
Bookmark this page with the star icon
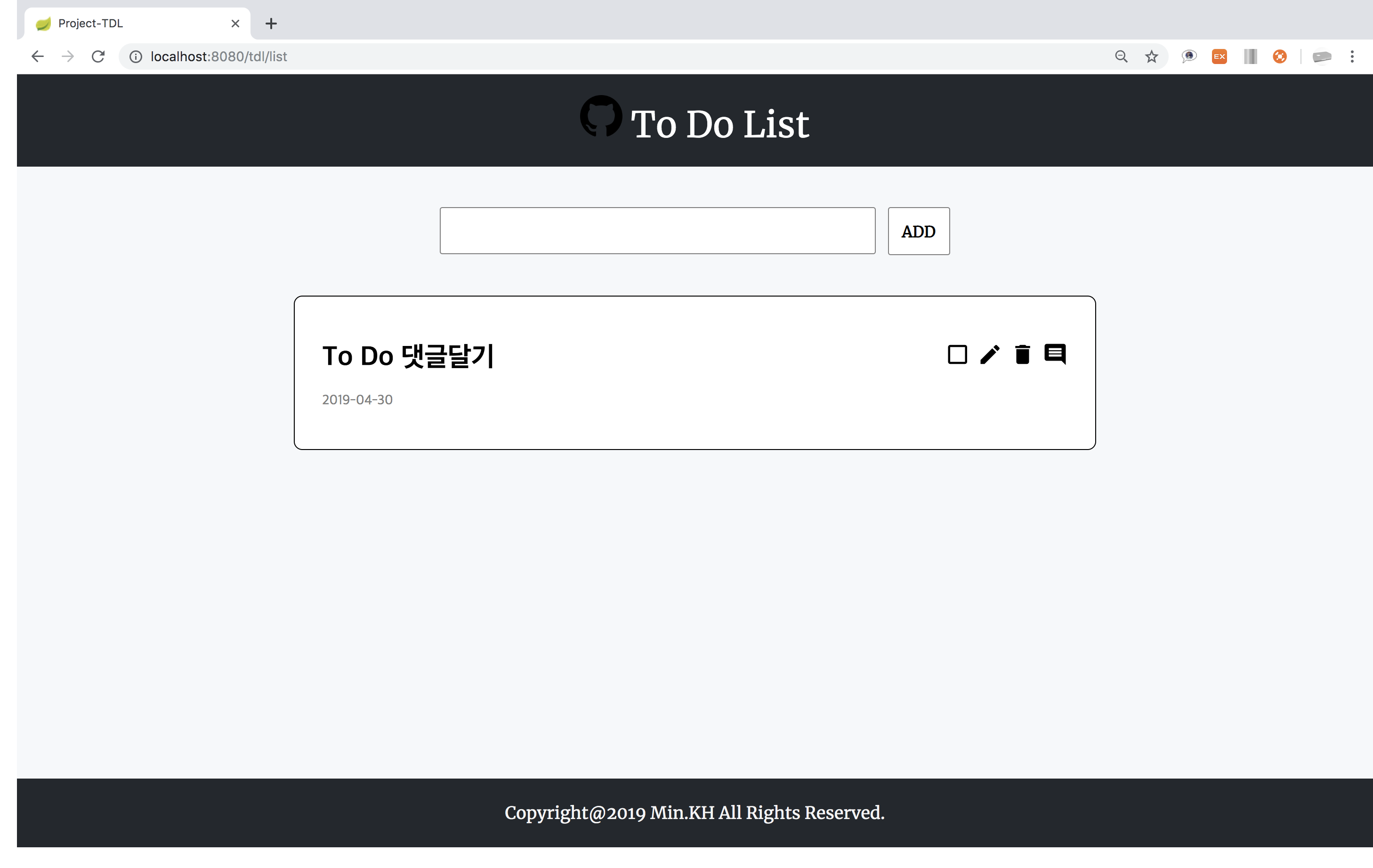(x=1151, y=56)
